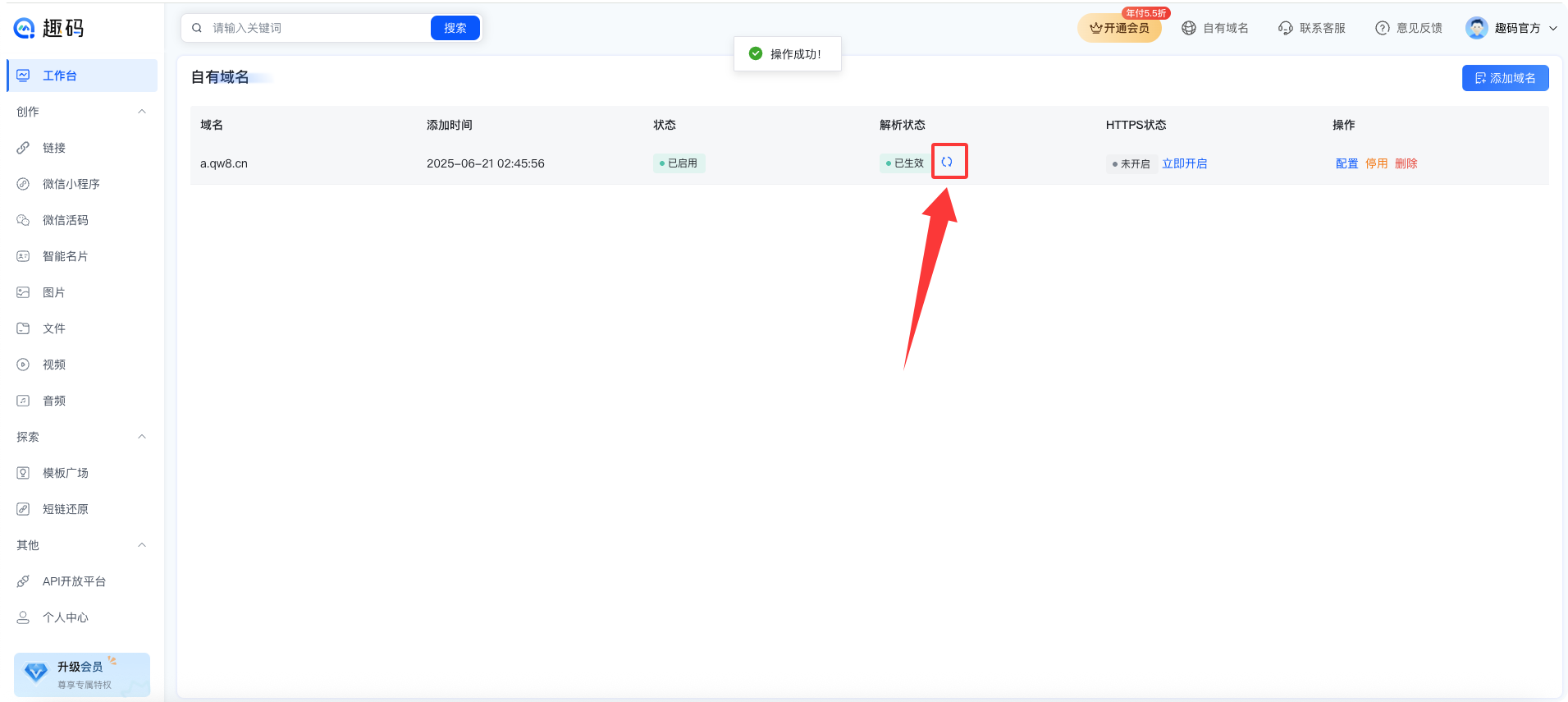This screenshot has width=1568, height=702.
Task: Click the 意见反馈 question mark icon
Action: (x=1382, y=28)
